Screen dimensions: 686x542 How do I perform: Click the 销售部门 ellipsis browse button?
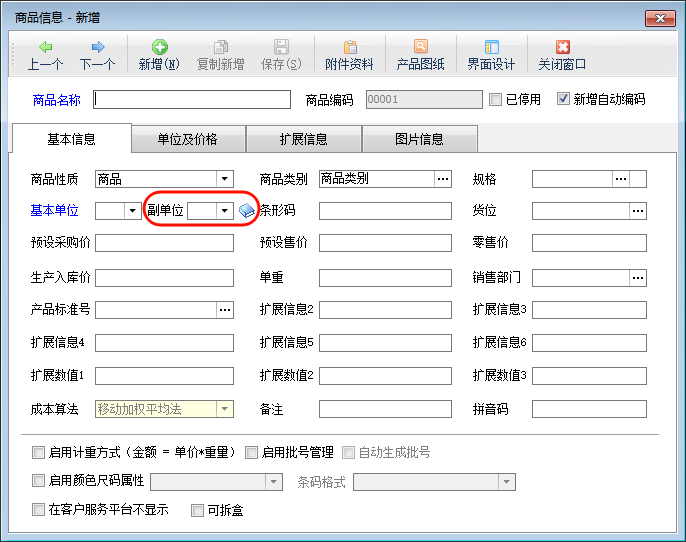tap(638, 277)
